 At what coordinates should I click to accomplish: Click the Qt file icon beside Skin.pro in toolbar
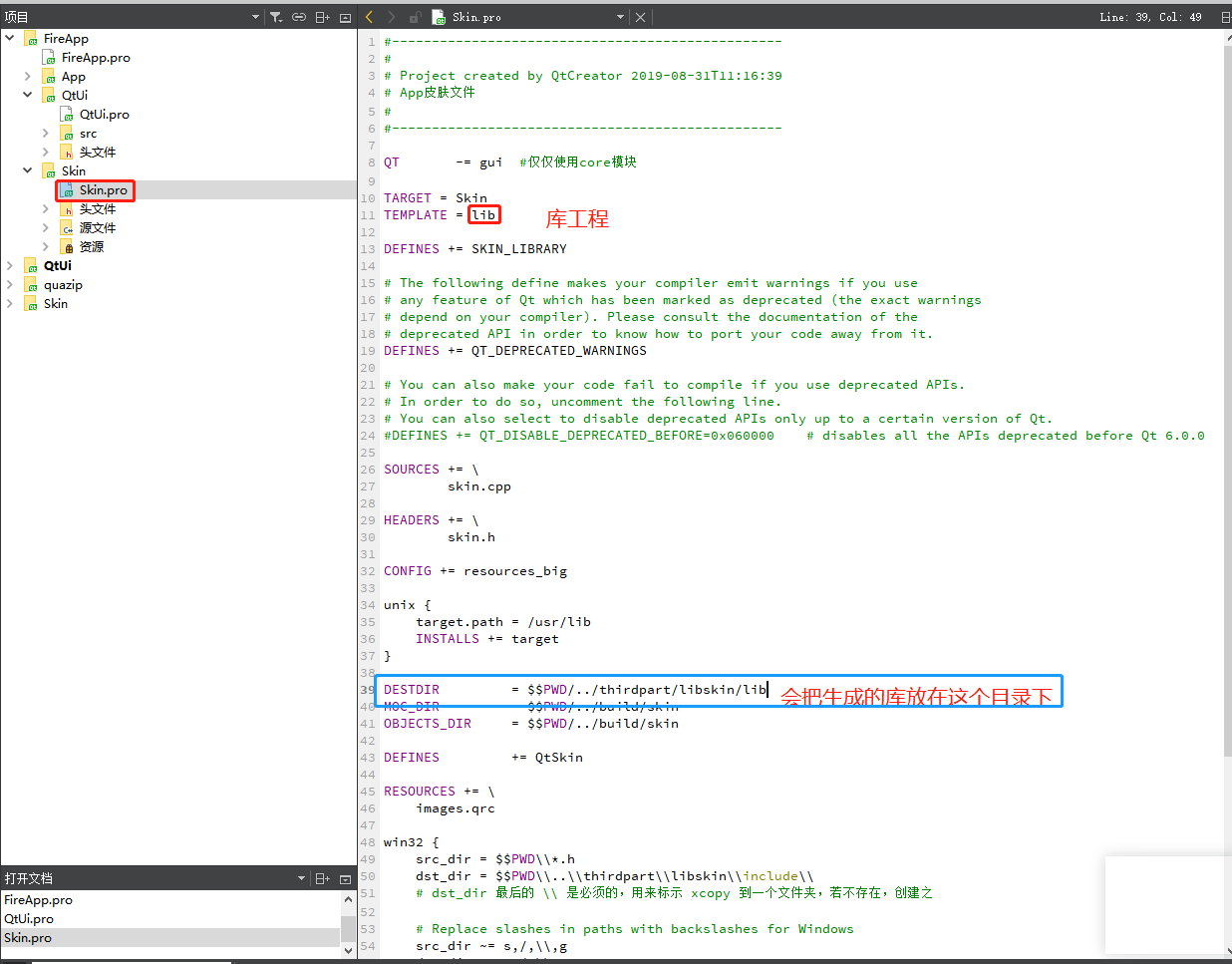(x=439, y=17)
